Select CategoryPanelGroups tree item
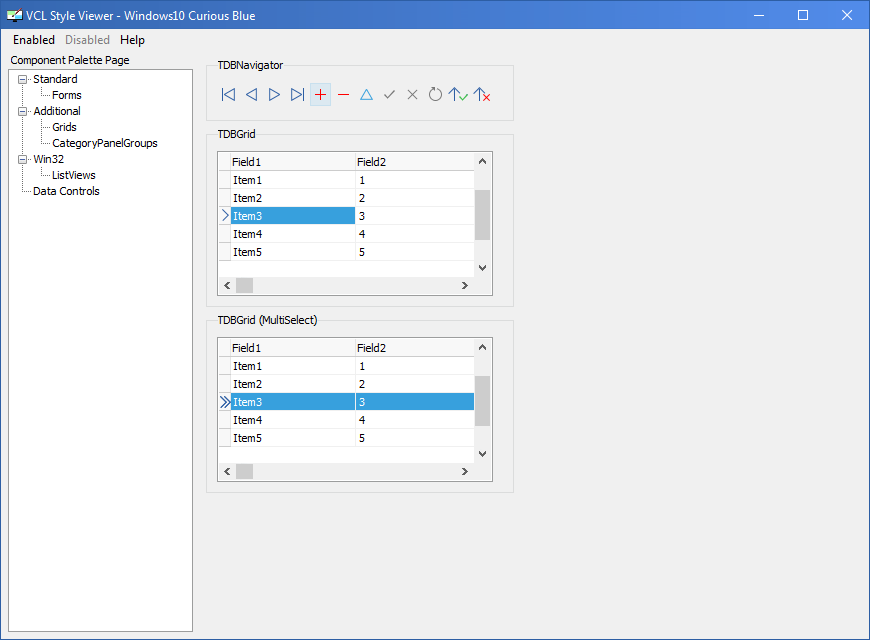The width and height of the screenshot is (870, 640). [105, 143]
